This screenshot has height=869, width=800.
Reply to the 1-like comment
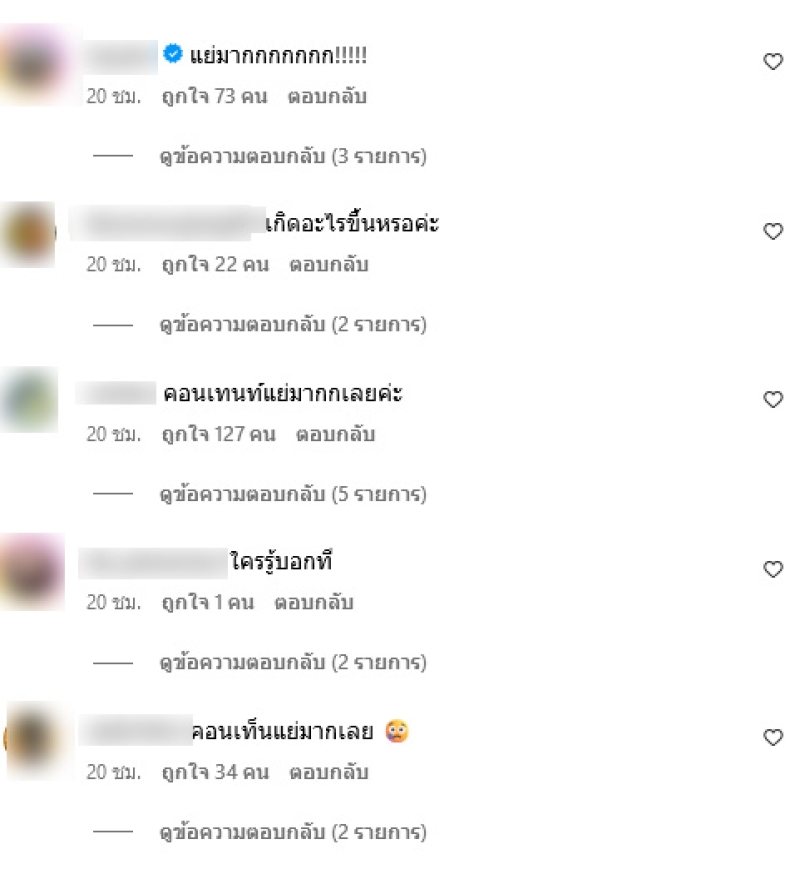pos(314,602)
